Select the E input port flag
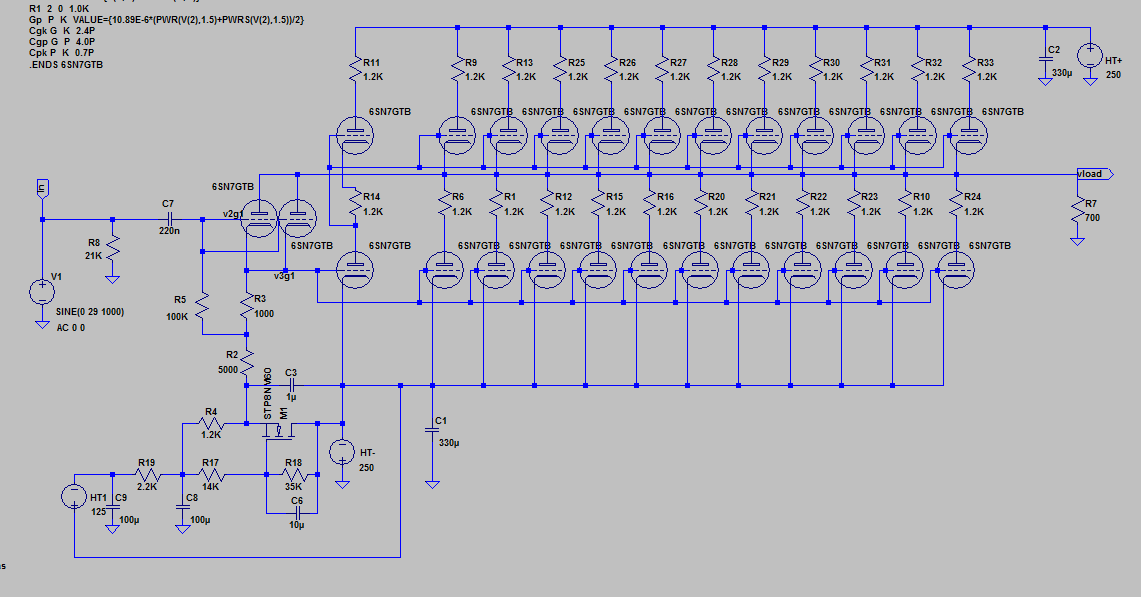This screenshot has width=1141, height=597. 42,189
